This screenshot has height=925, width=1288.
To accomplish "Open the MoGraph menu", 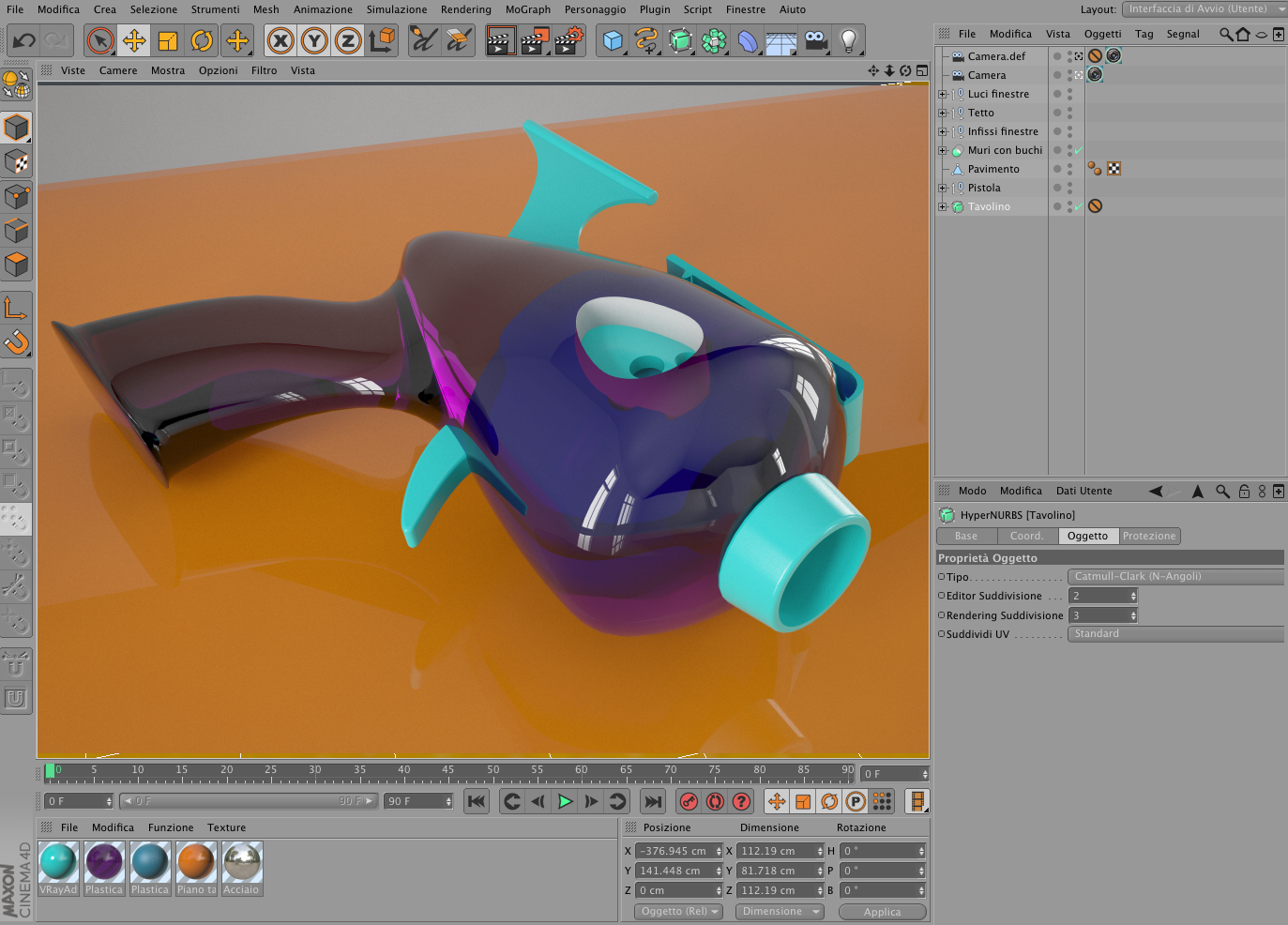I will [x=528, y=9].
